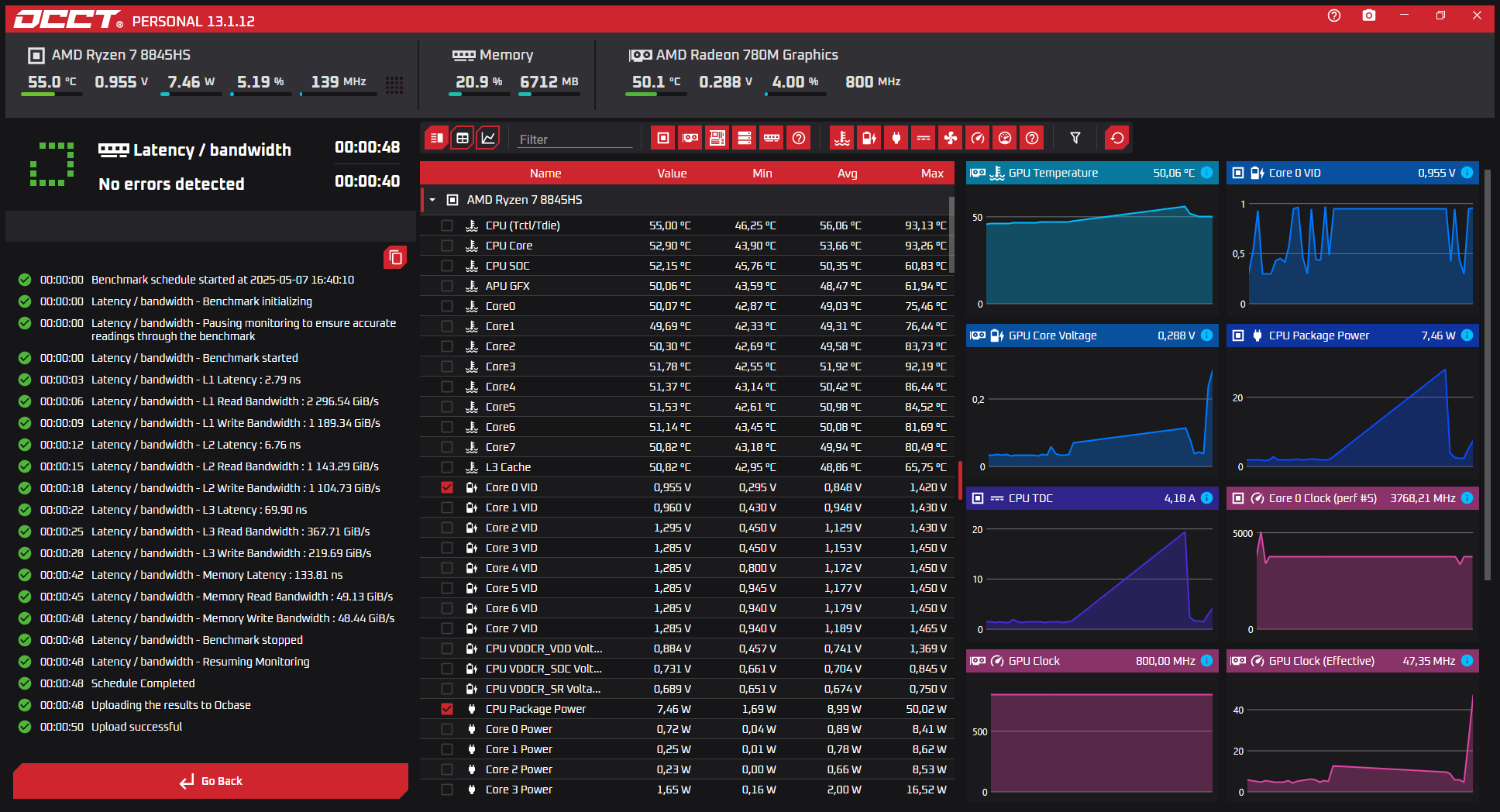Click the sensor table vertical scrollbar
The height and width of the screenshot is (812, 1500).
point(951,235)
